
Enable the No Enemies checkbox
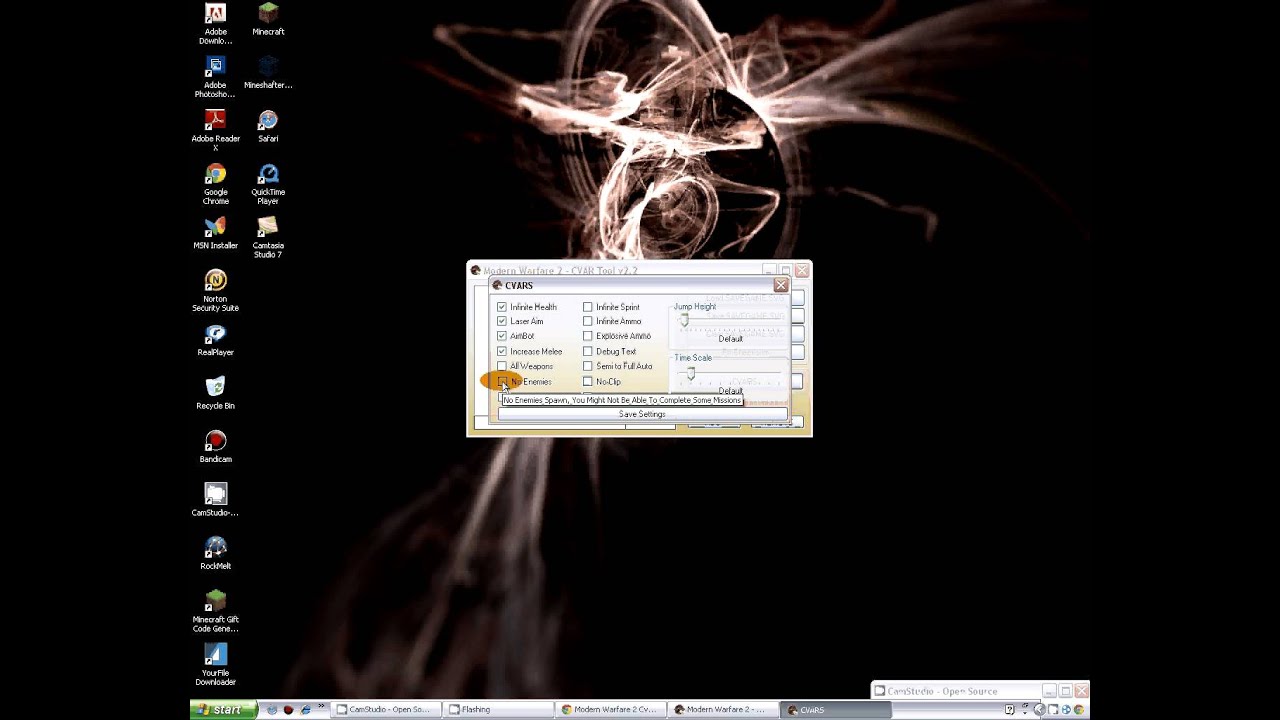pyautogui.click(x=502, y=381)
